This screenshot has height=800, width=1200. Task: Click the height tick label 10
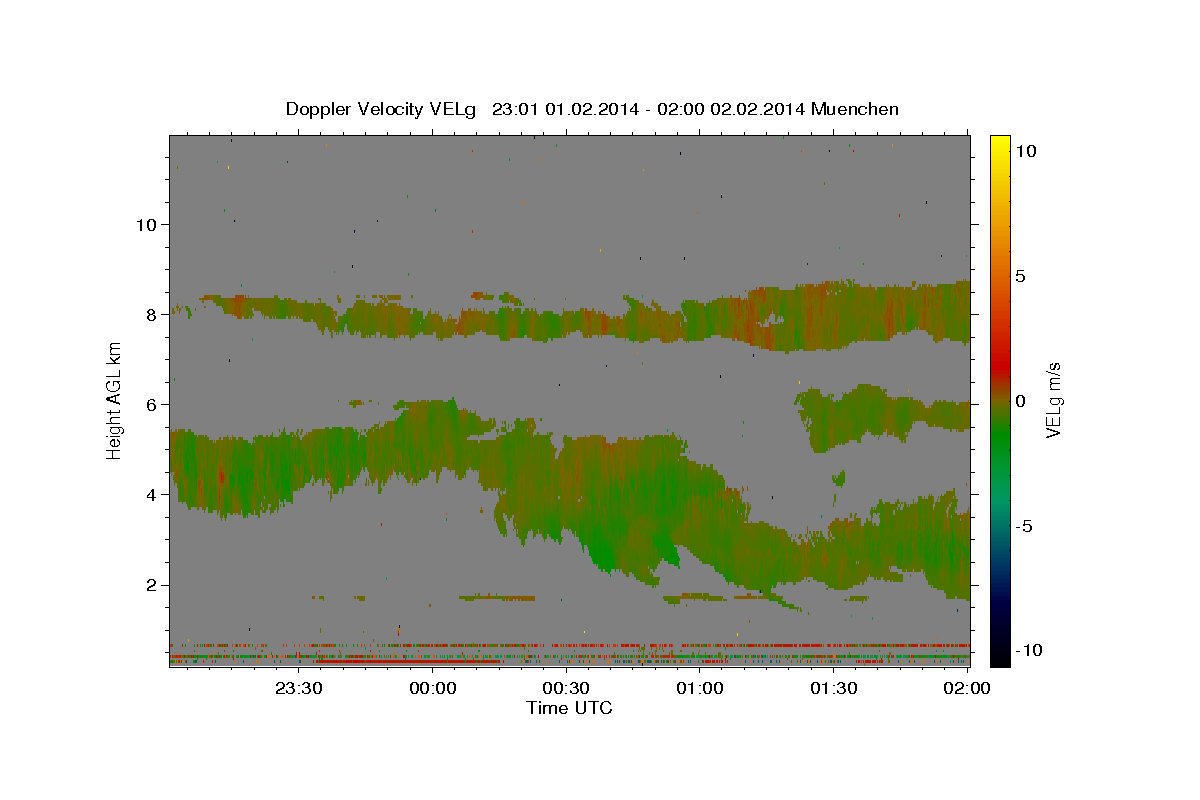pos(145,224)
